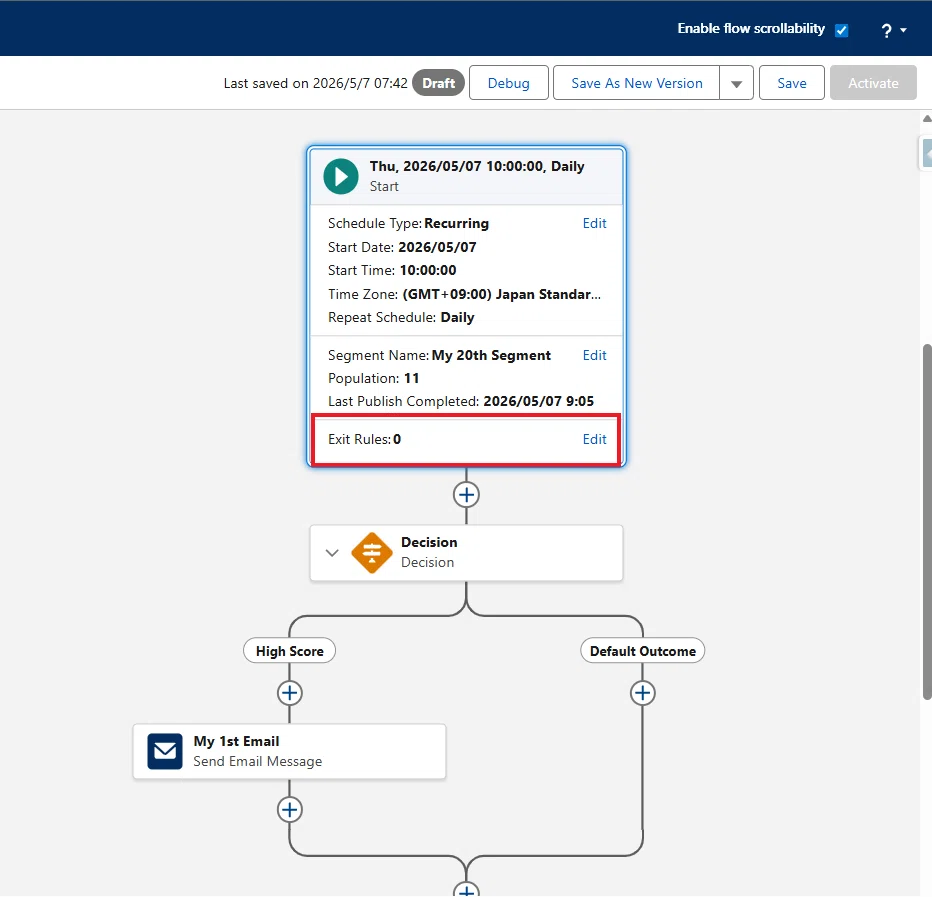Click the green Start play icon
Screen dimensions: 932x897
click(341, 176)
